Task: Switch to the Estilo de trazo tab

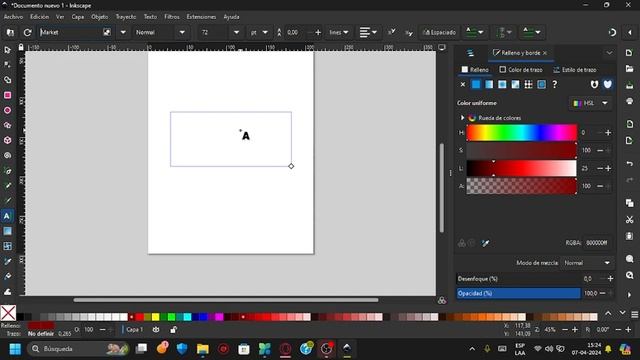Action: click(x=575, y=70)
